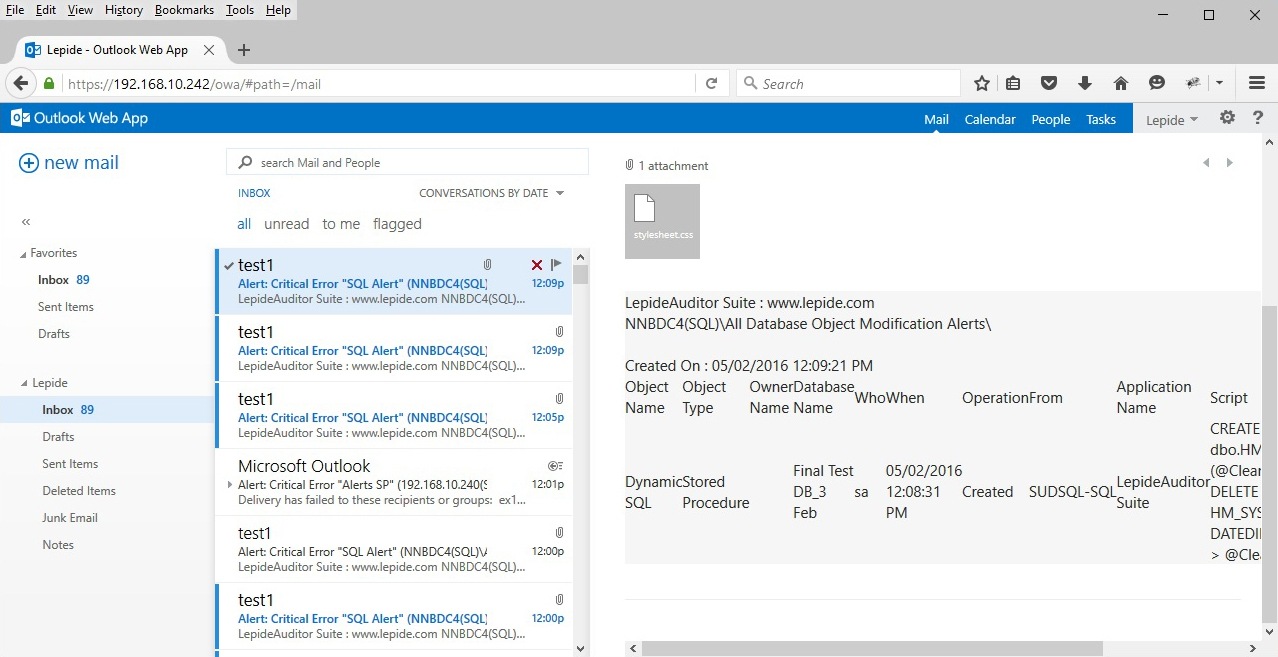Open the help question mark icon

(x=1258, y=117)
